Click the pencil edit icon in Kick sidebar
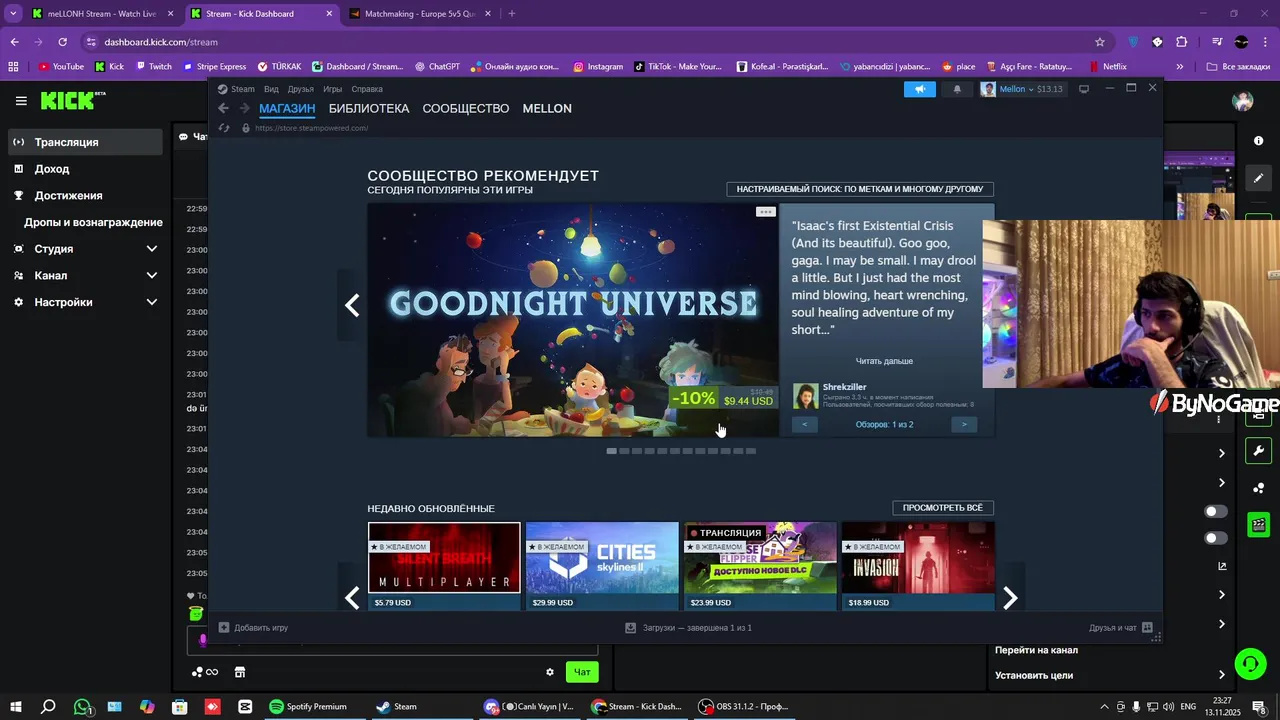Image resolution: width=1280 pixels, height=720 pixels. [x=1258, y=178]
